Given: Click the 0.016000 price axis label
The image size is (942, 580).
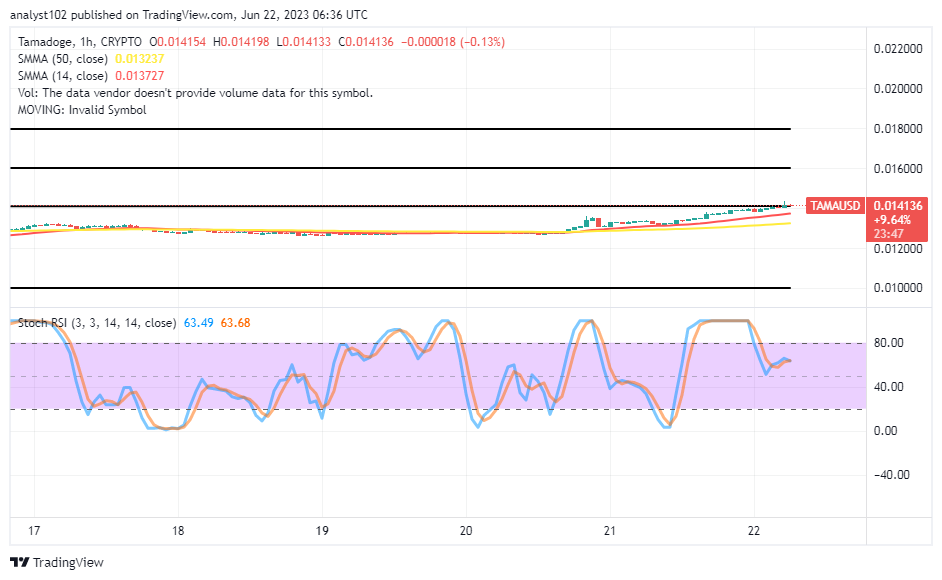Looking at the screenshot, I should coord(898,168).
